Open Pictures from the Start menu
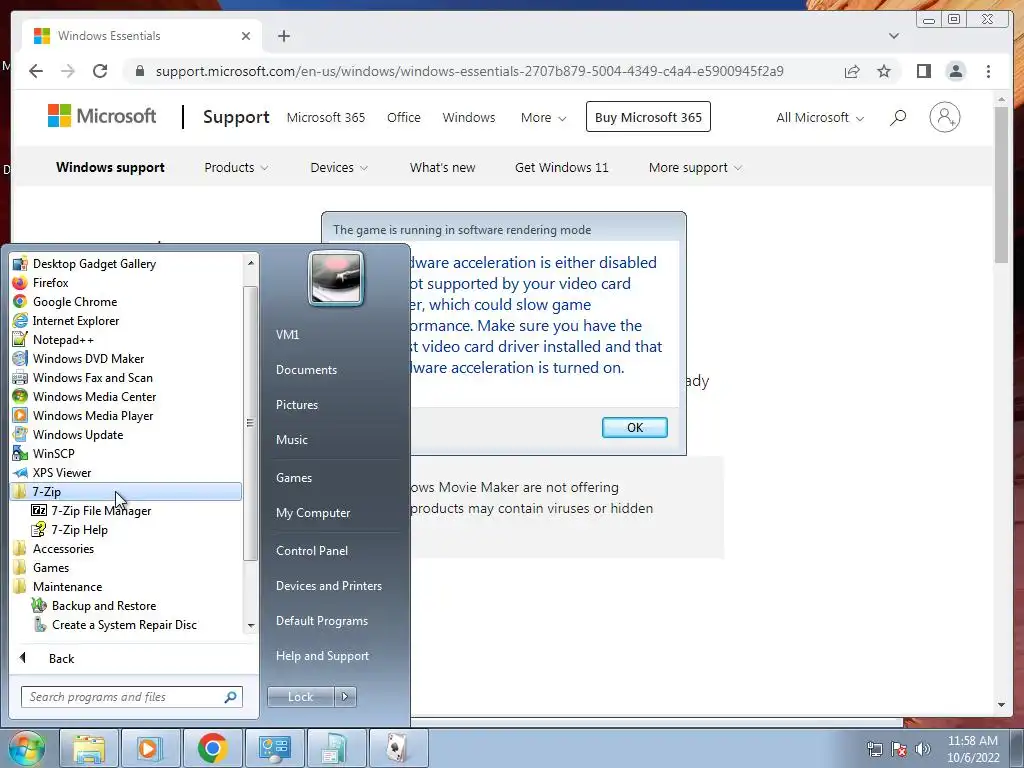The image size is (1024, 768). [296, 405]
